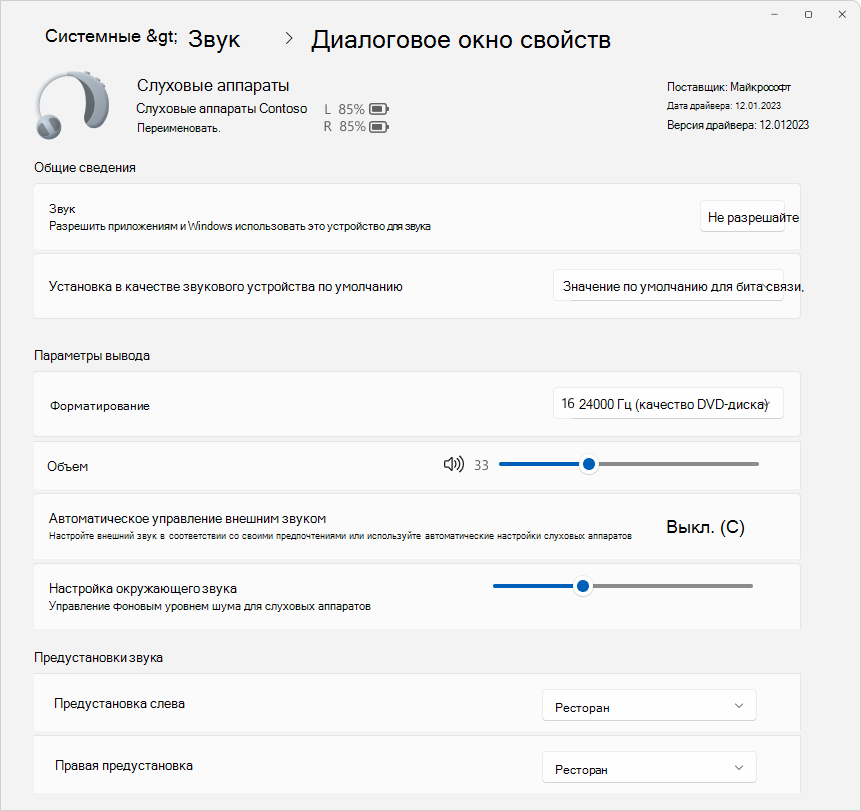Minimize the settings window
This screenshot has width=861, height=811.
tap(774, 14)
